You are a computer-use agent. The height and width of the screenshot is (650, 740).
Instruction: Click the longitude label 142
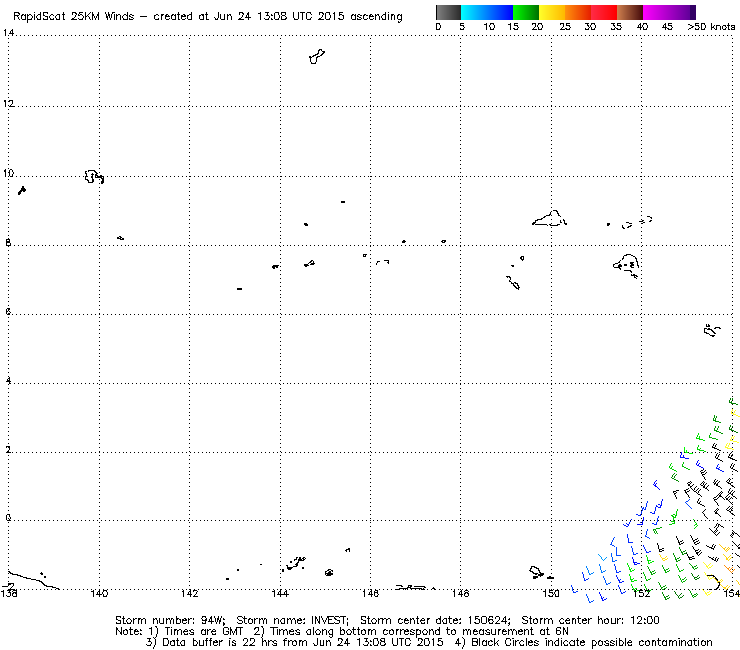click(x=190, y=593)
